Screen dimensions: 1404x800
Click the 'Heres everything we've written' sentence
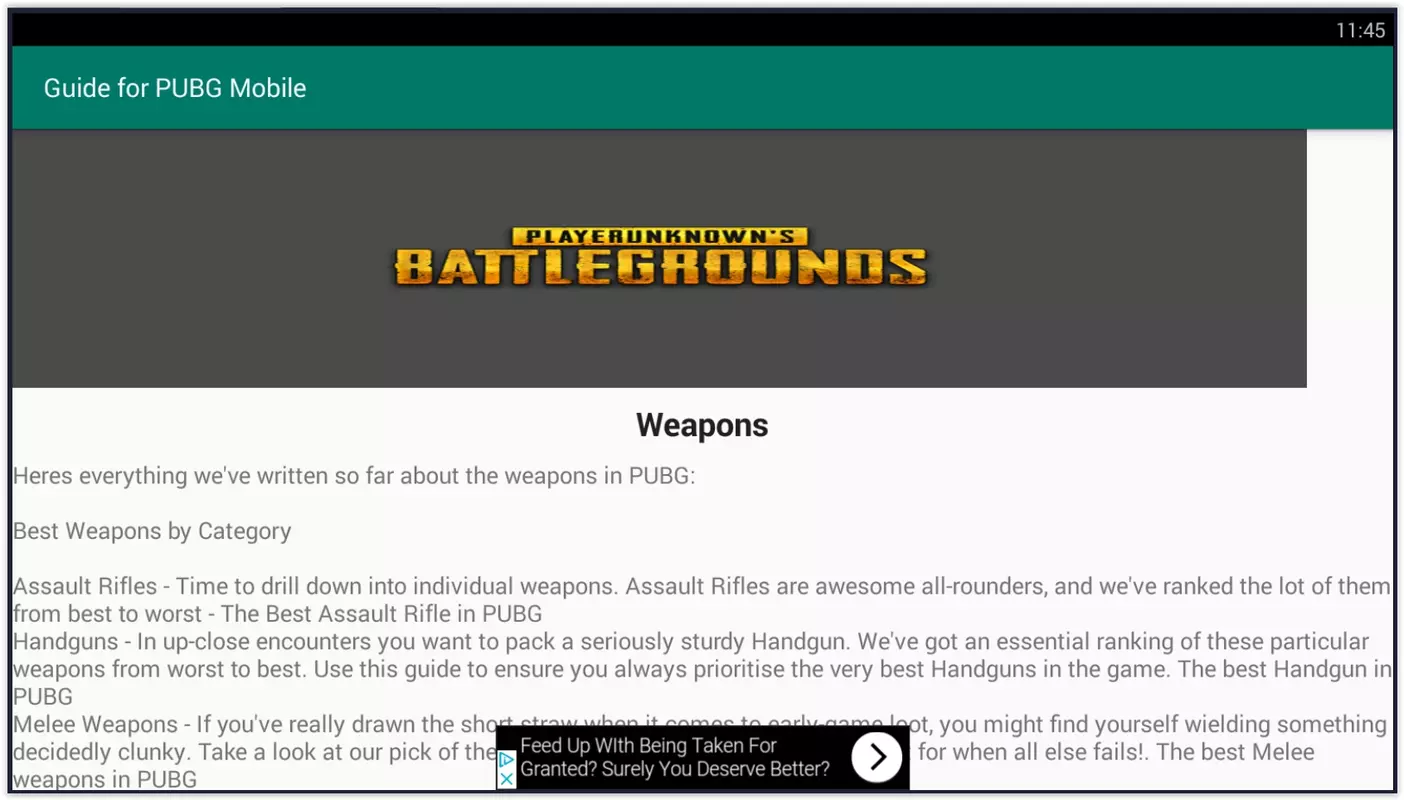click(354, 476)
